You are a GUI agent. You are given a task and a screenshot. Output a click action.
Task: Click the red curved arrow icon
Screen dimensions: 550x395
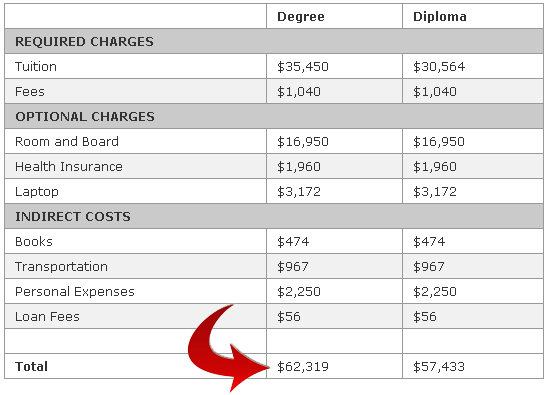(x=228, y=348)
